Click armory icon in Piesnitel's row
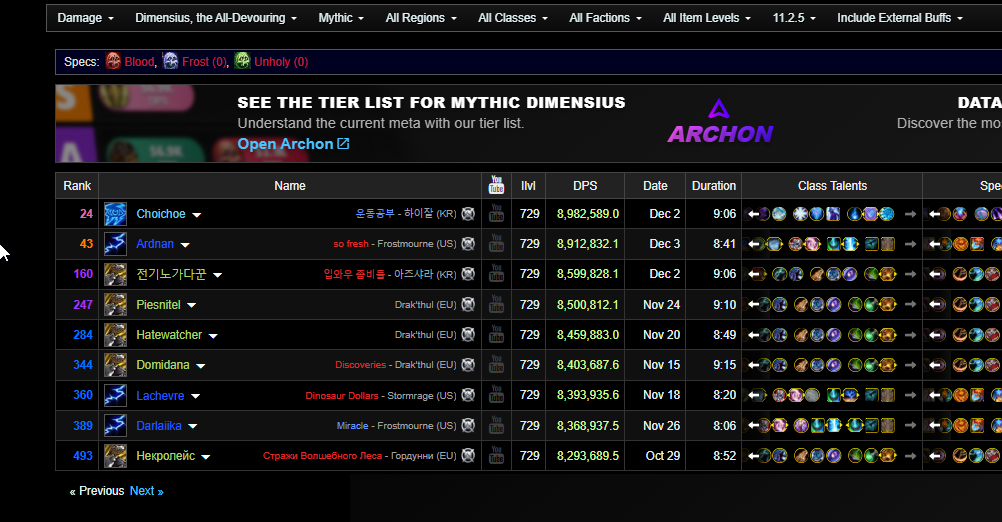This screenshot has height=522, width=1002. click(x=468, y=304)
